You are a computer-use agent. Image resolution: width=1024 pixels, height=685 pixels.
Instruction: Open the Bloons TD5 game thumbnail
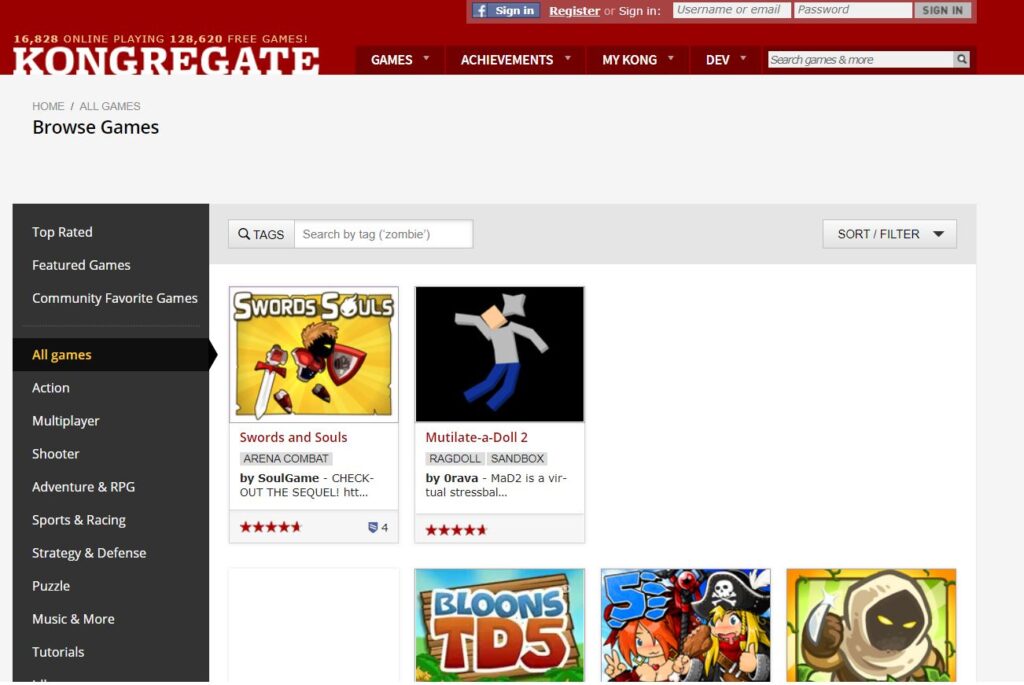500,625
